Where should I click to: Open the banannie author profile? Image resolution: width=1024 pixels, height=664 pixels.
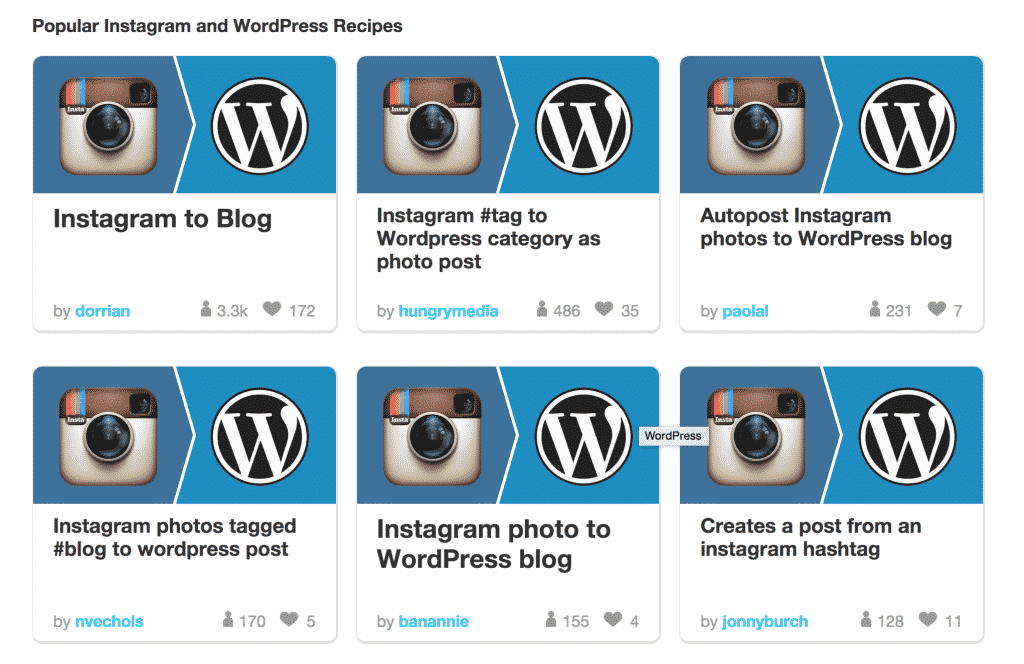point(434,621)
